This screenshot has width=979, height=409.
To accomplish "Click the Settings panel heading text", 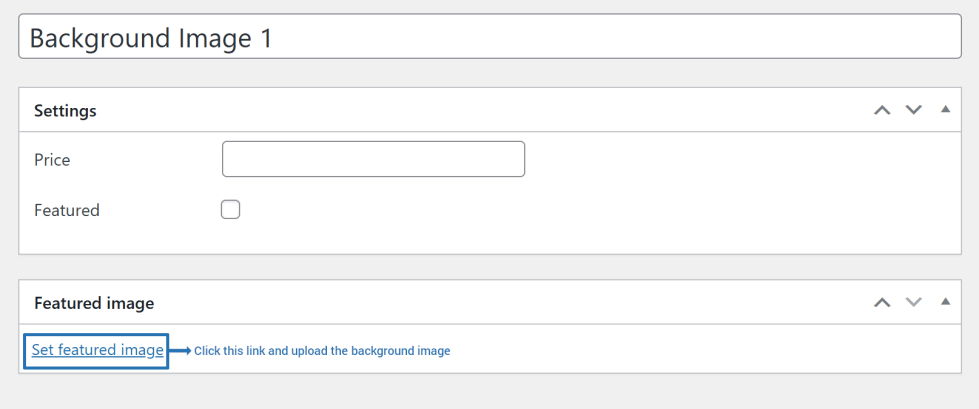I will click(x=65, y=111).
